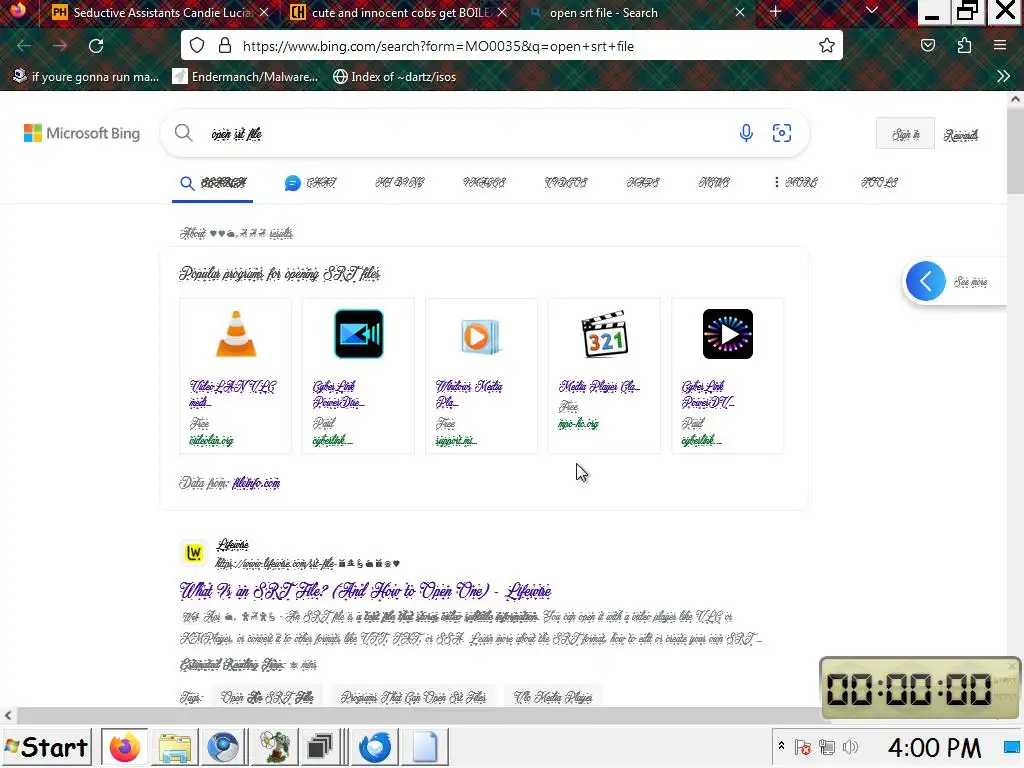Click the Microsoft Bing logo

point(82,133)
